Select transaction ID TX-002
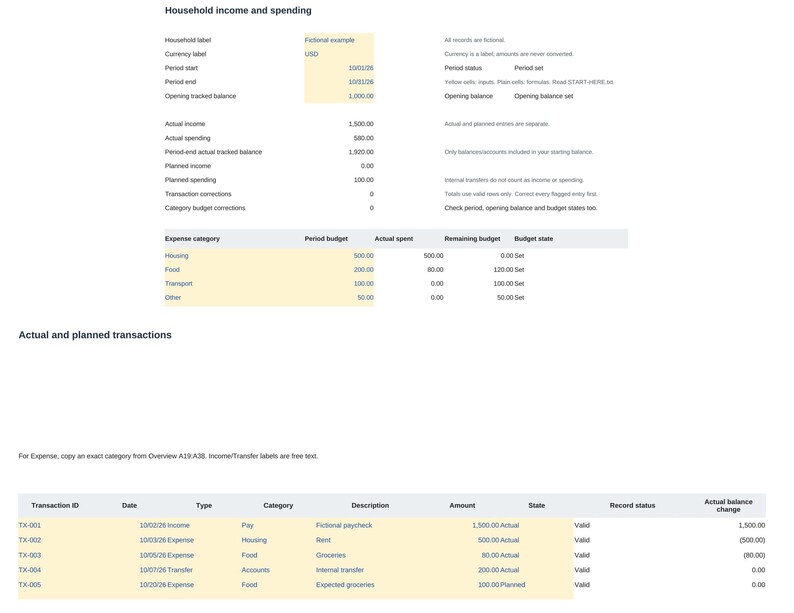The height and width of the screenshot is (613, 794). [29, 540]
